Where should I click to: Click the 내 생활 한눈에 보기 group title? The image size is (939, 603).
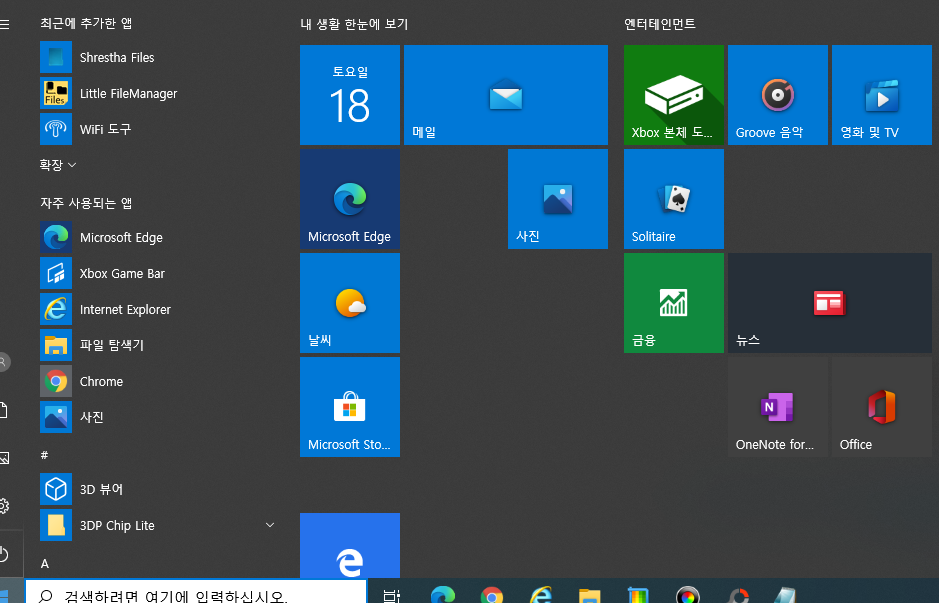pyautogui.click(x=354, y=24)
